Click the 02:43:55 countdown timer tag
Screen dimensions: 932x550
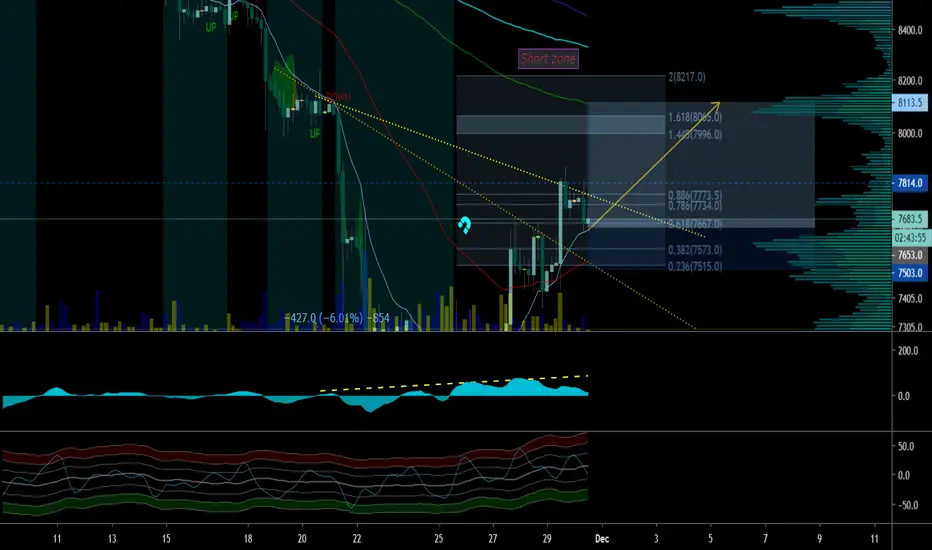[x=911, y=238]
